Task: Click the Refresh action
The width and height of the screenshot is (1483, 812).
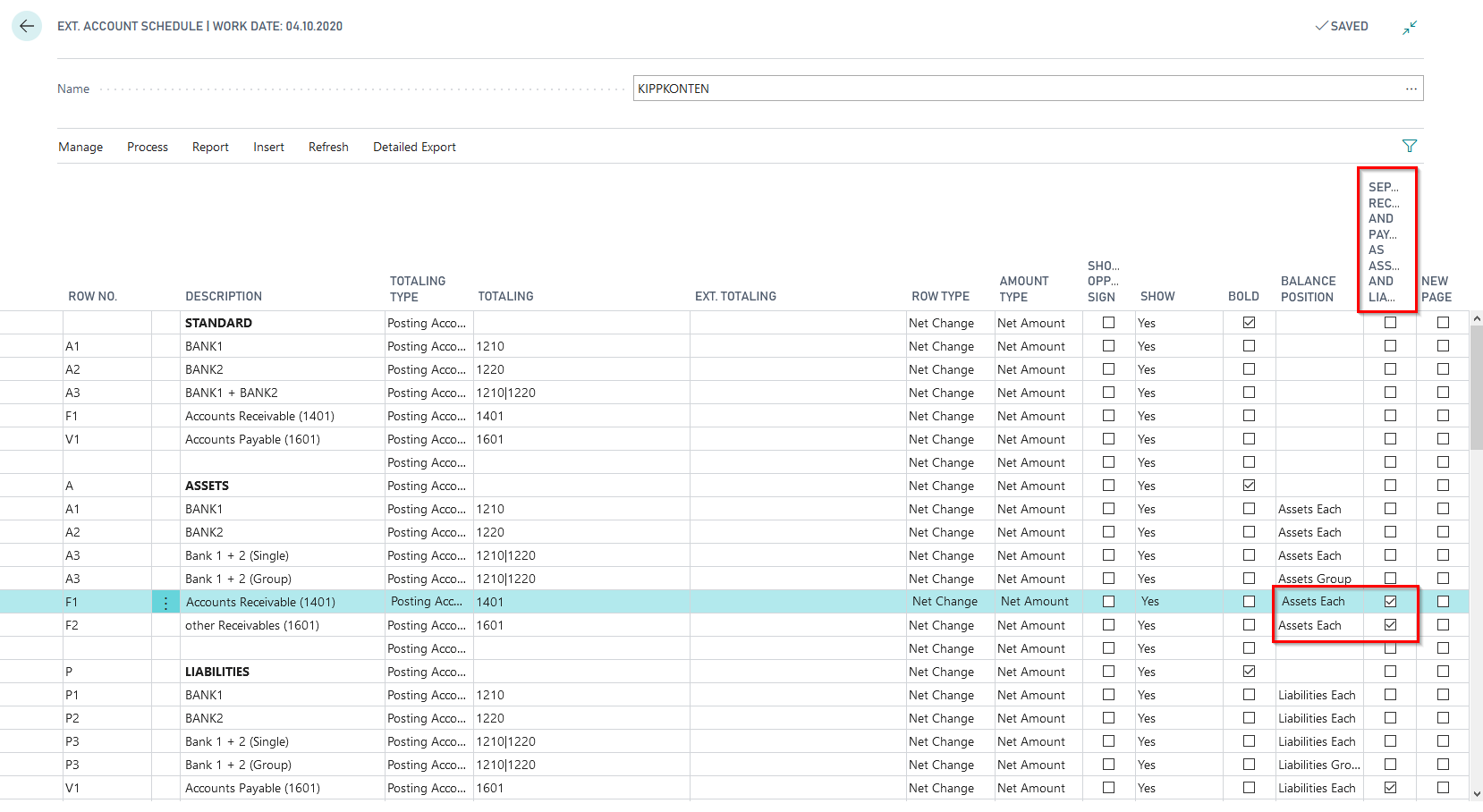Action: [x=328, y=147]
